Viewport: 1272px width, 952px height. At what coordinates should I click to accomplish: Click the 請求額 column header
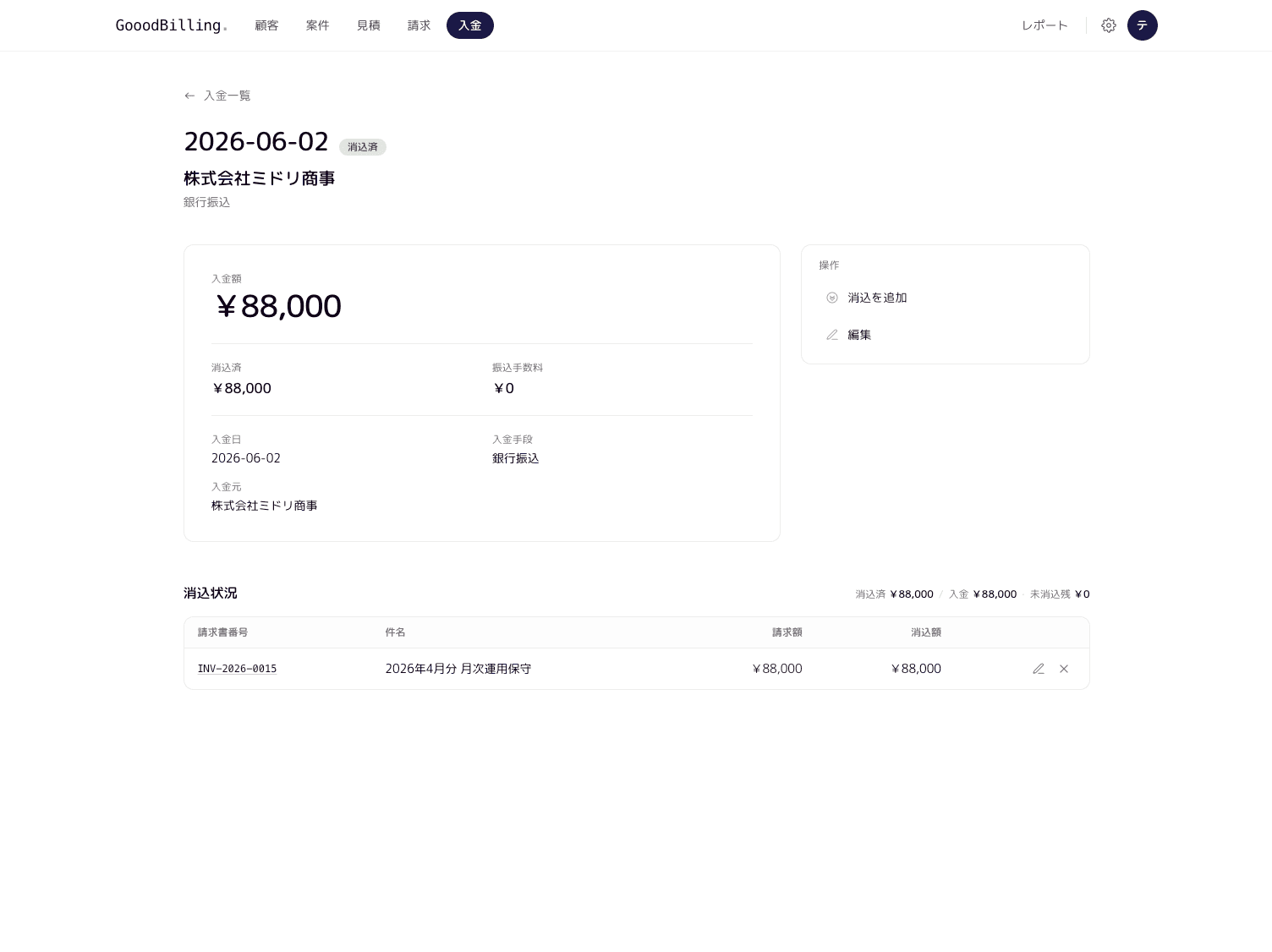(x=787, y=632)
